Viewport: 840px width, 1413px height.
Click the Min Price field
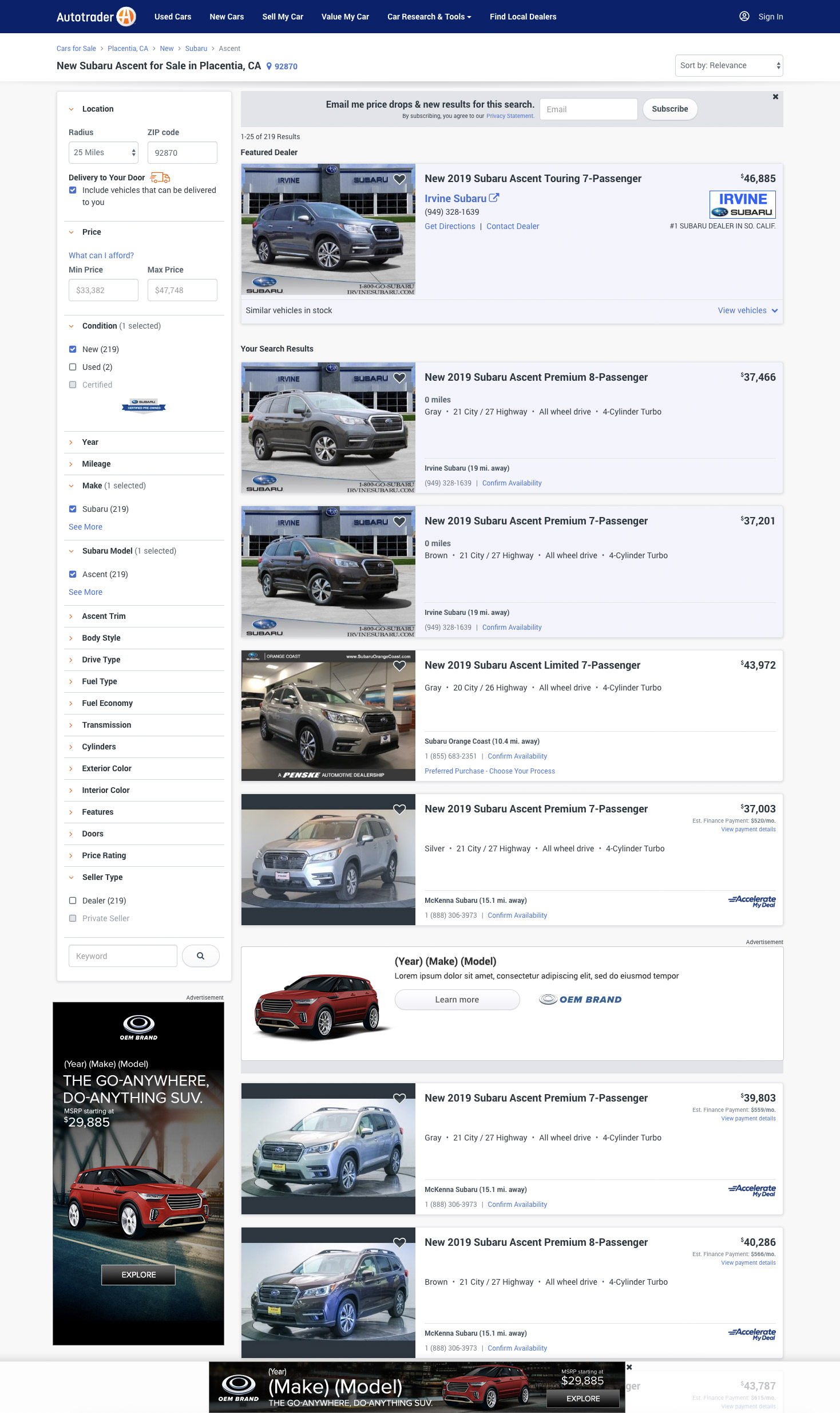coord(104,290)
